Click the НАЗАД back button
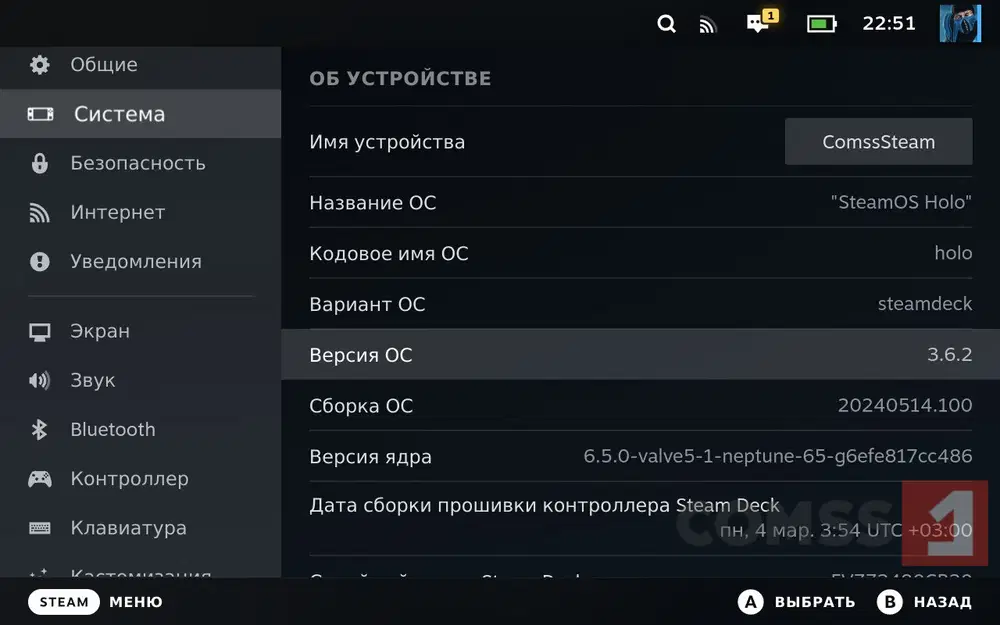This screenshot has height=625, width=1000. click(x=924, y=602)
